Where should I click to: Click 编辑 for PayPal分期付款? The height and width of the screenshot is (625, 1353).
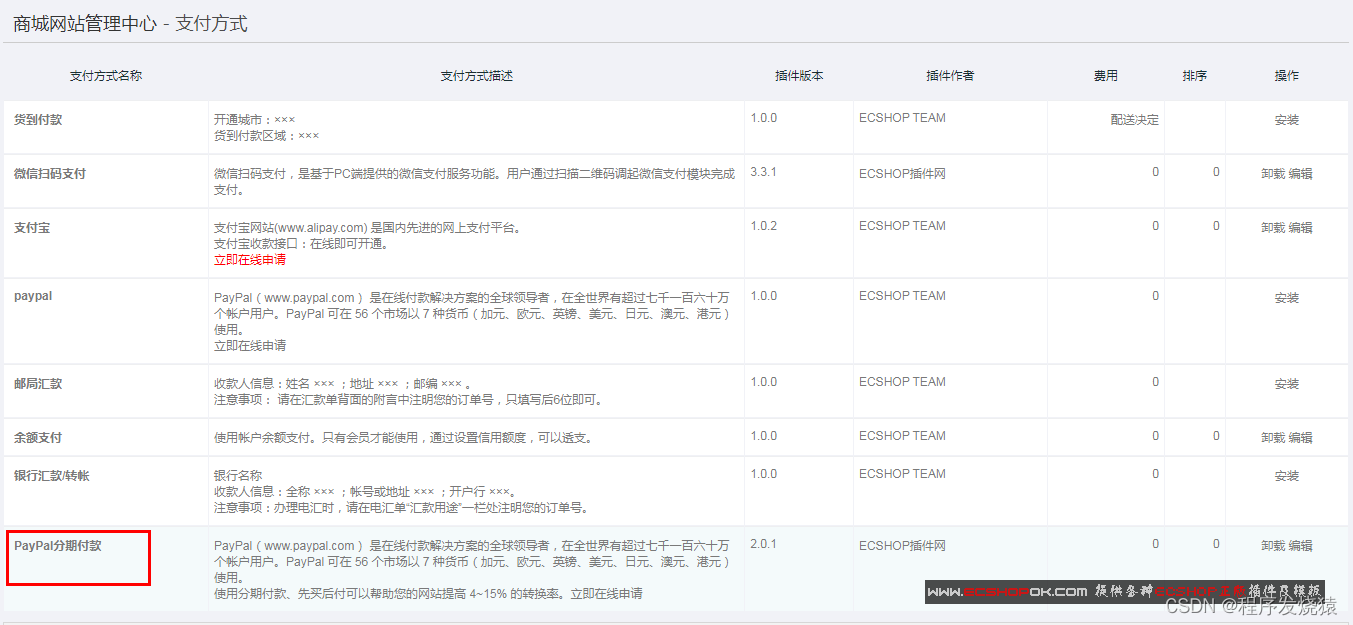pyautogui.click(x=1299, y=545)
